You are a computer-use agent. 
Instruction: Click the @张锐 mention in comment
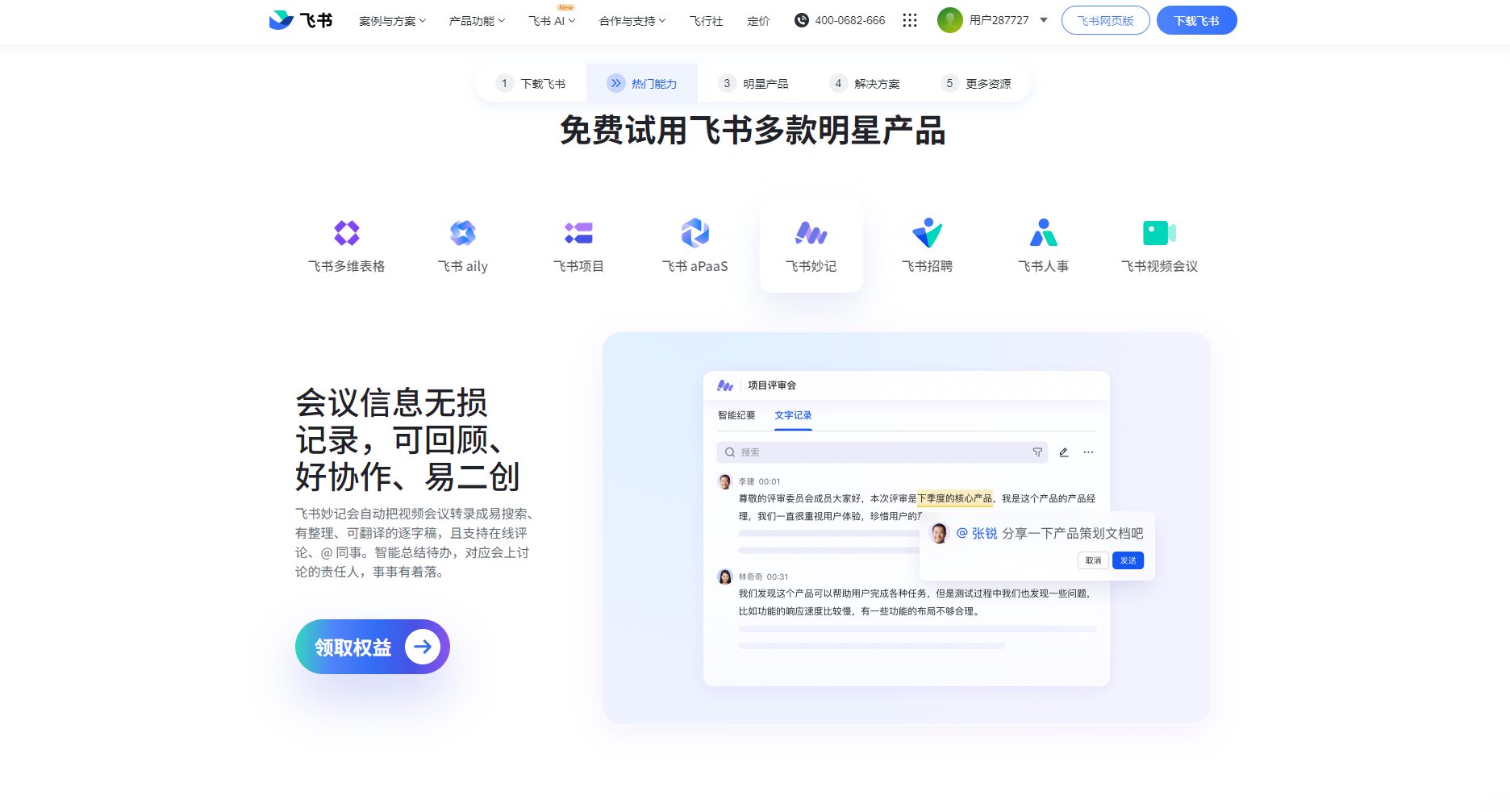click(977, 533)
